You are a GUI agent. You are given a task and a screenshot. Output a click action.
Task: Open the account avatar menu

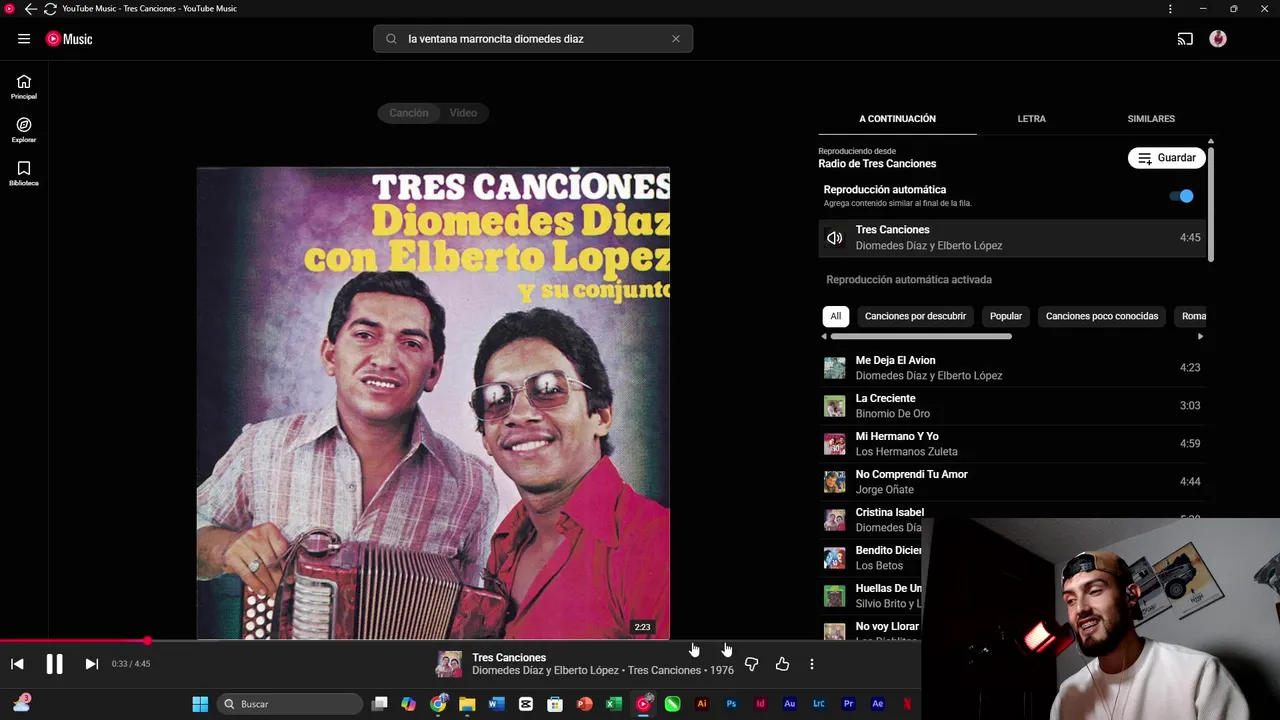click(1218, 39)
